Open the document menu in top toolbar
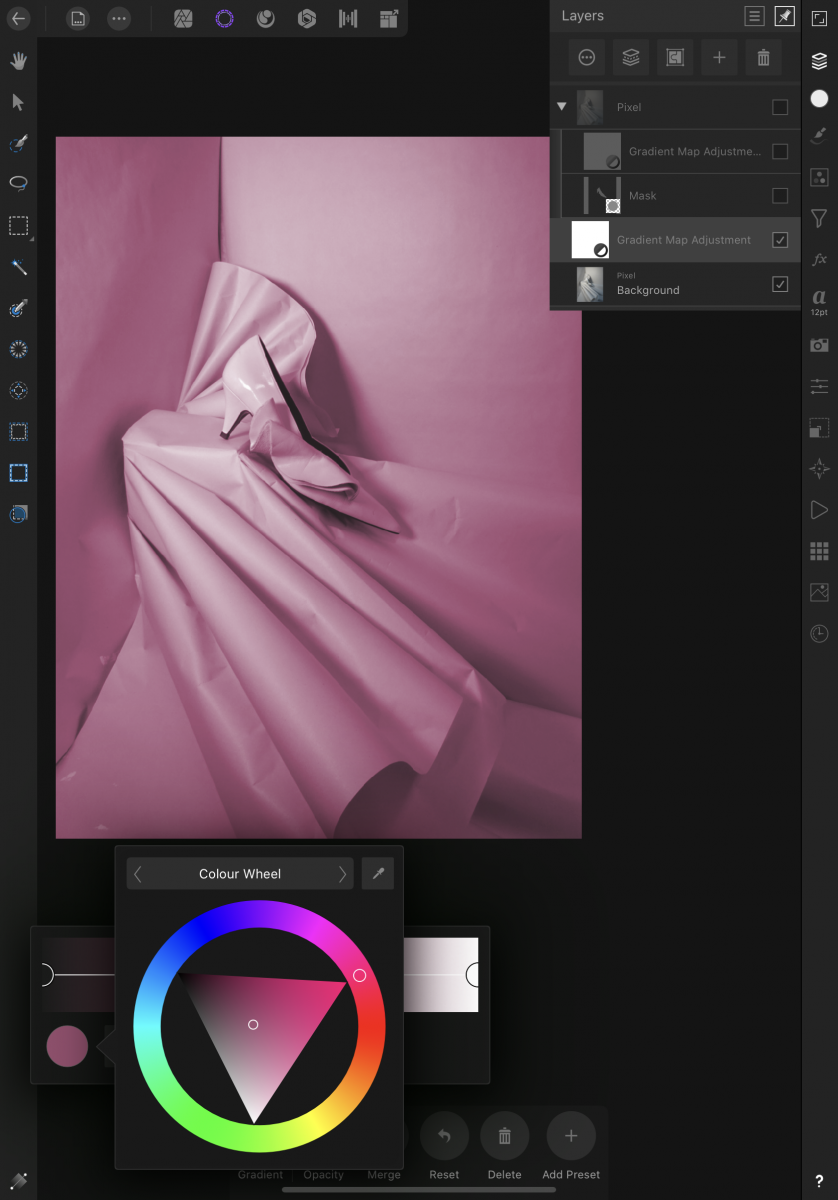 click(78, 19)
